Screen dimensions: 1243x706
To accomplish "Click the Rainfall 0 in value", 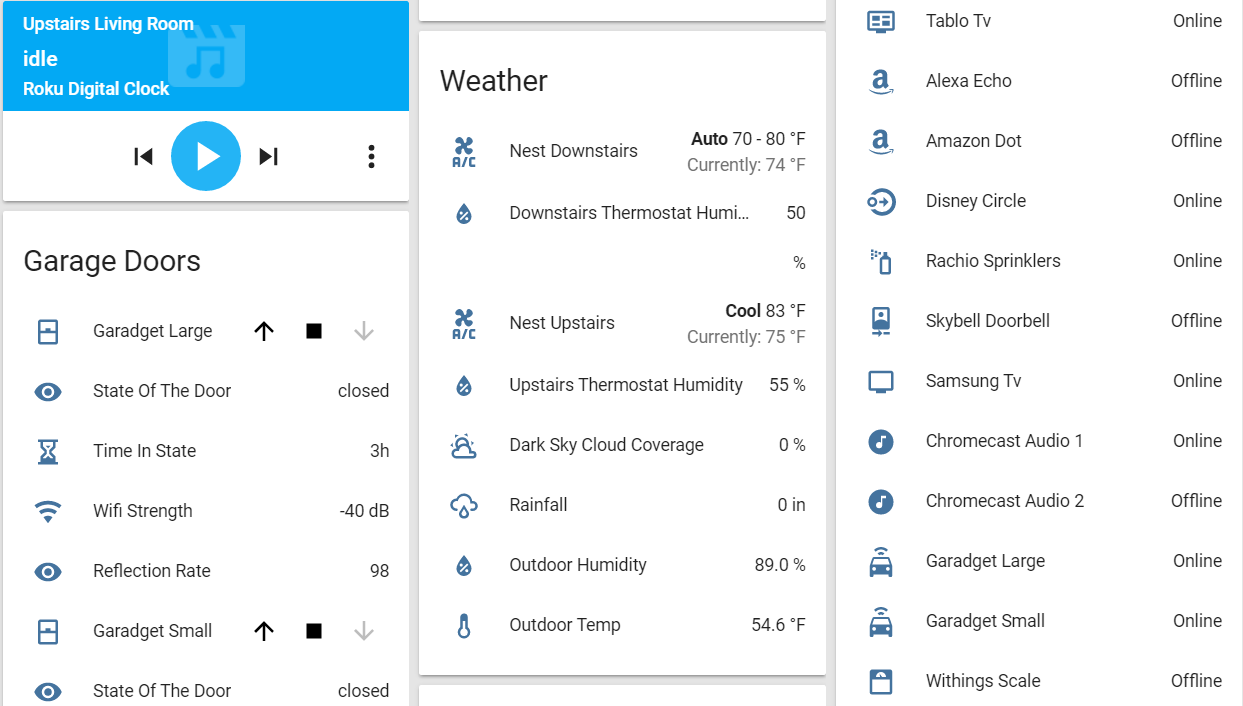I will tap(791, 505).
